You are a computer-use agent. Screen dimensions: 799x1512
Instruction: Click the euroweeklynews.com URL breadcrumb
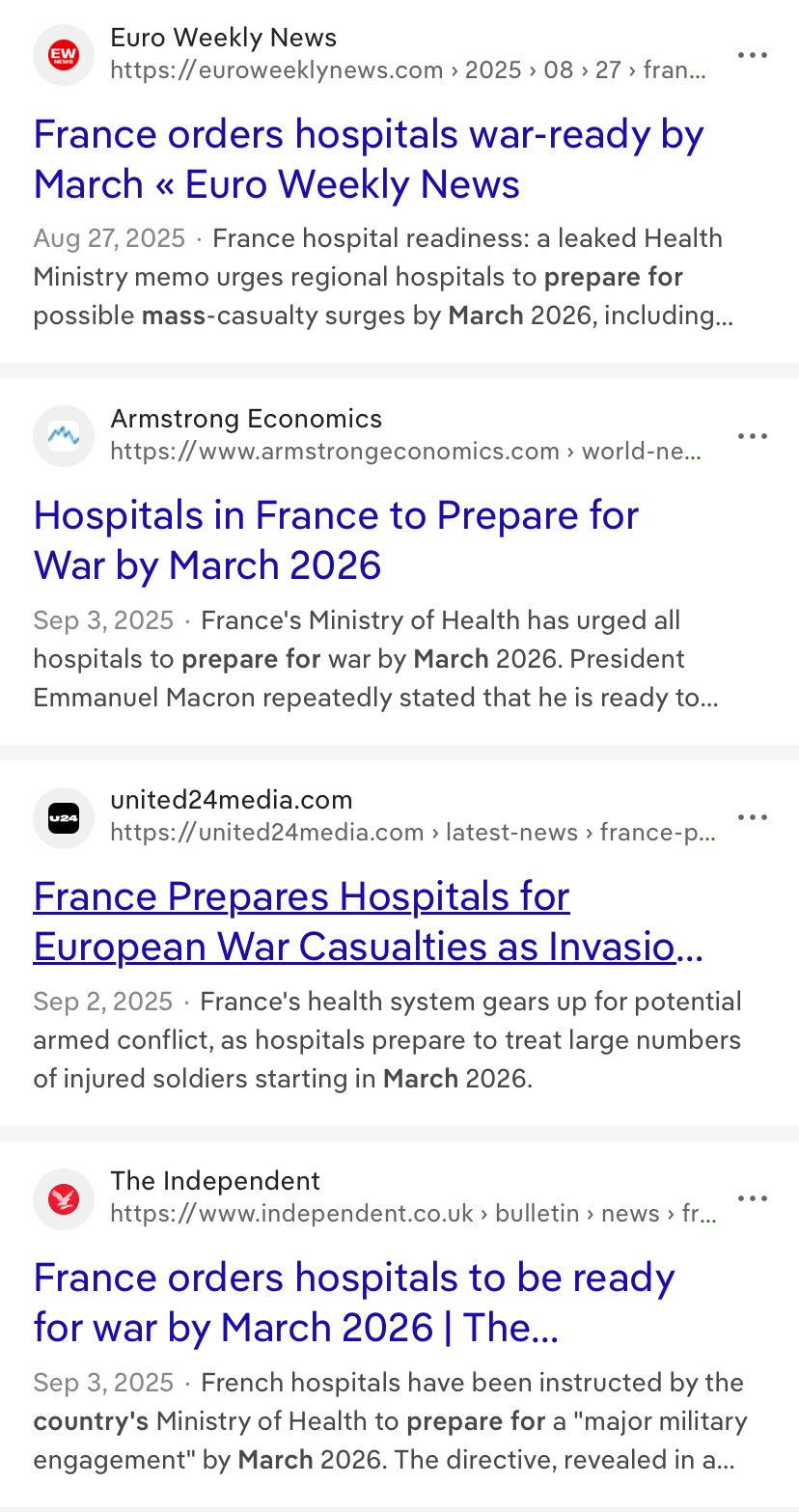(x=407, y=70)
